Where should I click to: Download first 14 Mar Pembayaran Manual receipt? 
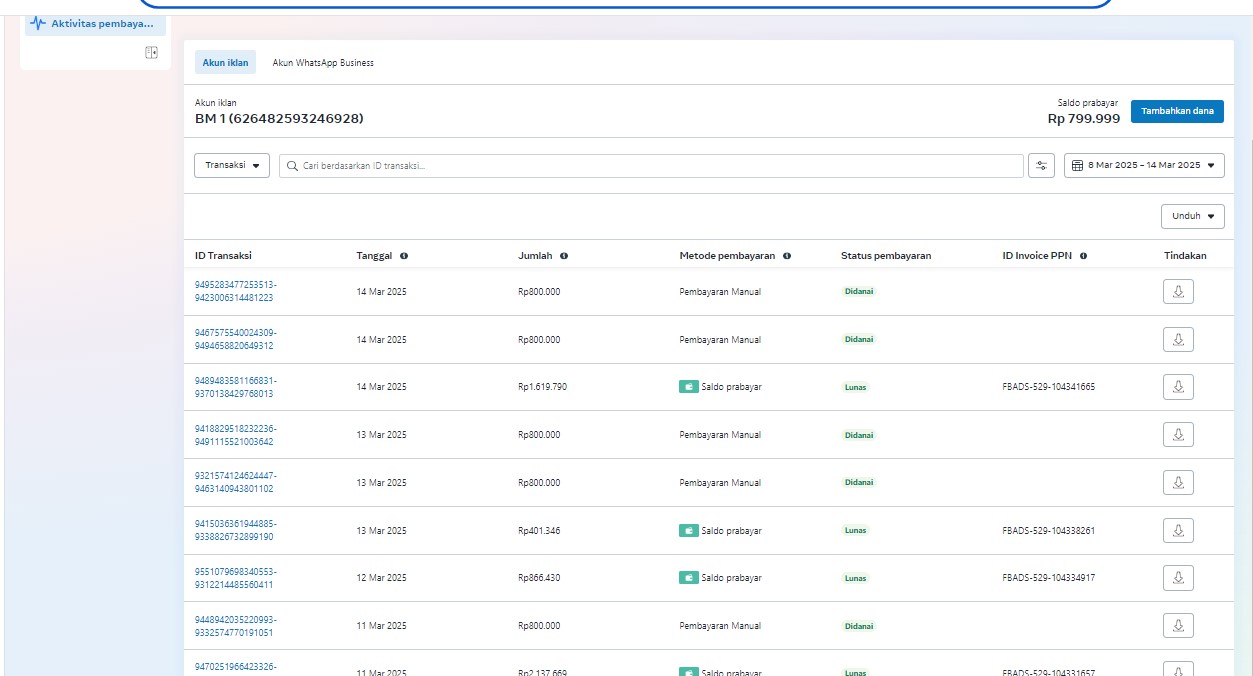[x=1178, y=292]
